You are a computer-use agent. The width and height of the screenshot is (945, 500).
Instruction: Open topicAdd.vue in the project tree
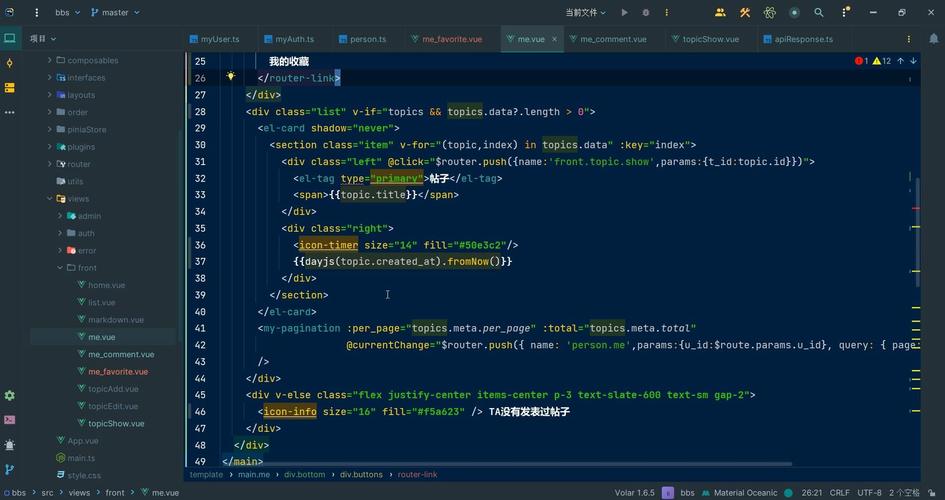[113, 389]
